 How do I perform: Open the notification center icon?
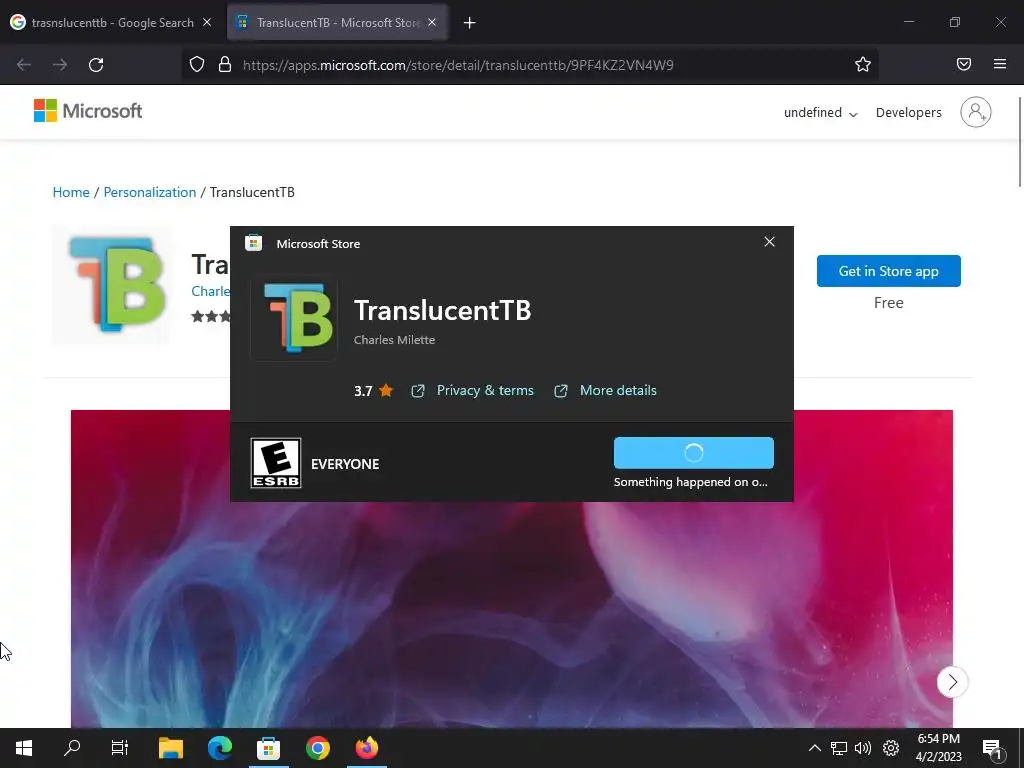tap(992, 749)
